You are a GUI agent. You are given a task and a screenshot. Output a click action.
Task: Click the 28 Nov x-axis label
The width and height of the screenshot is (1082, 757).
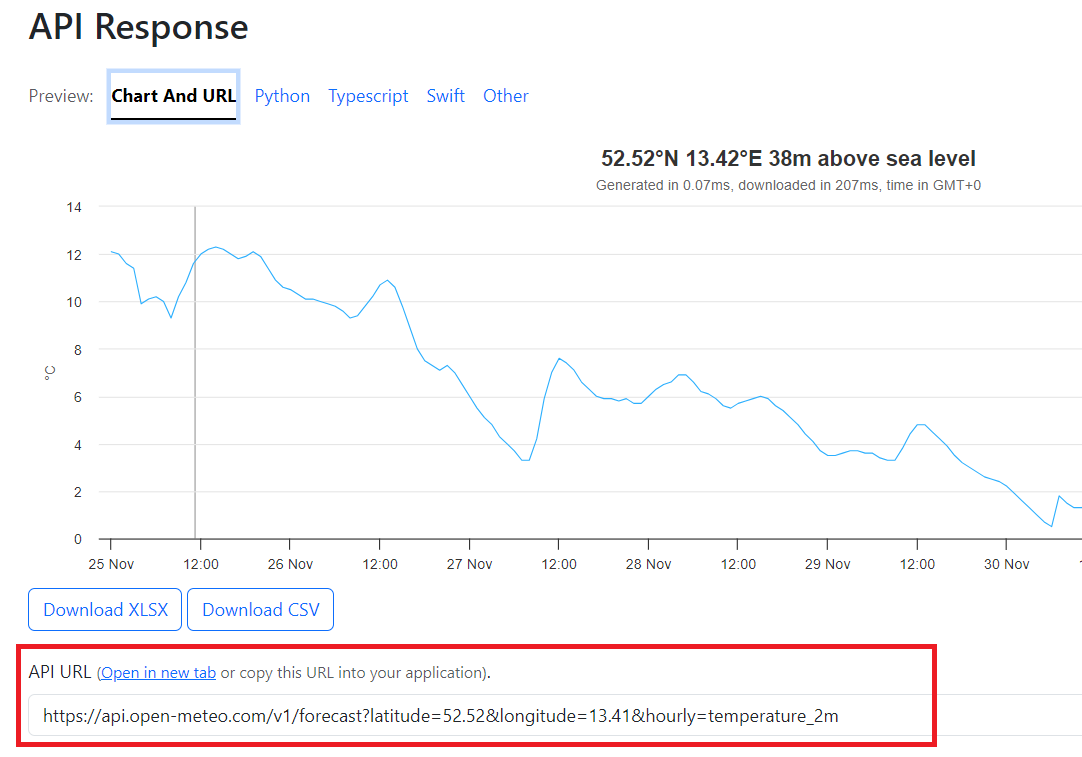pyautogui.click(x=648, y=564)
